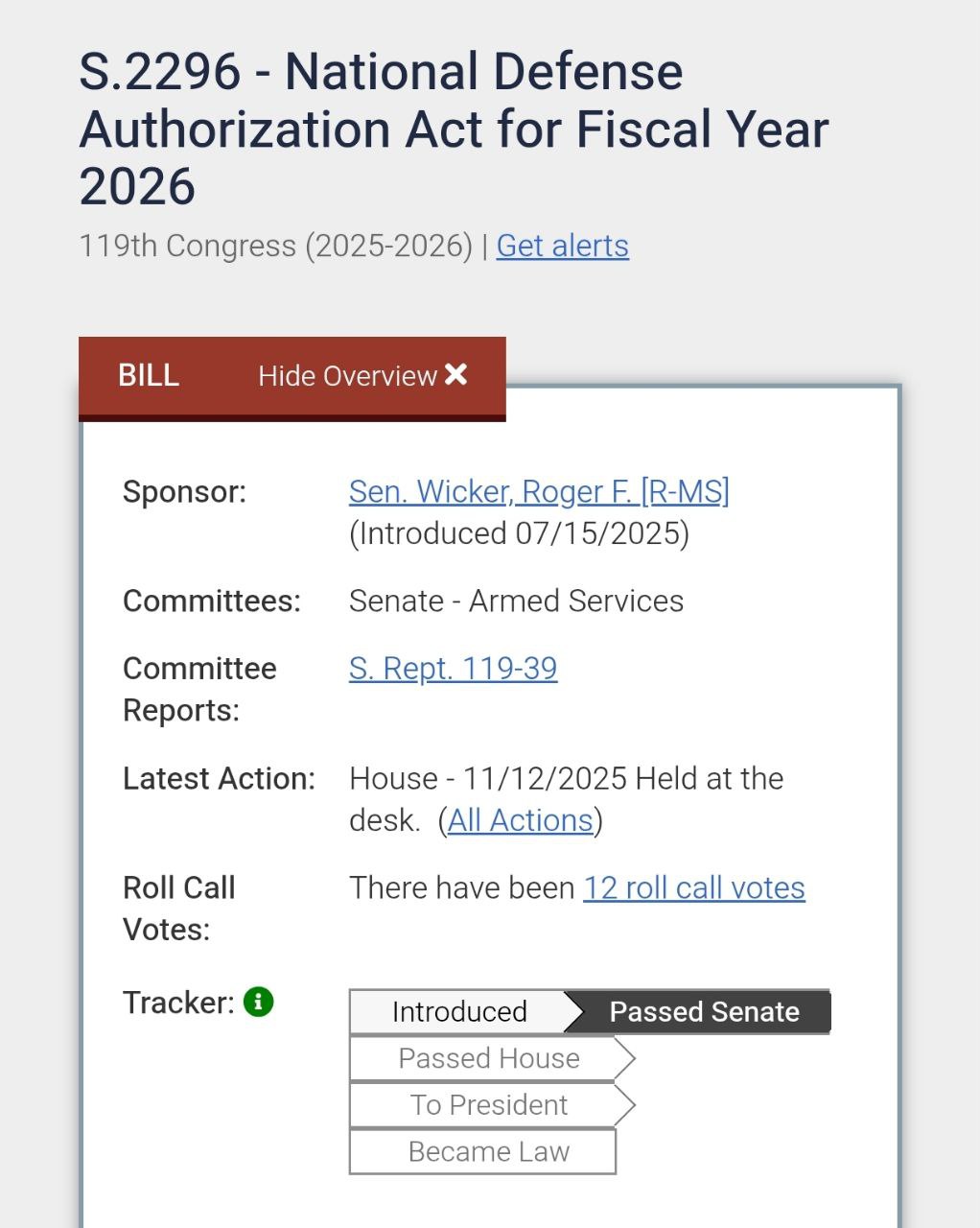The image size is (980, 1228).
Task: Click the Latest Action label
Action: [x=219, y=779]
